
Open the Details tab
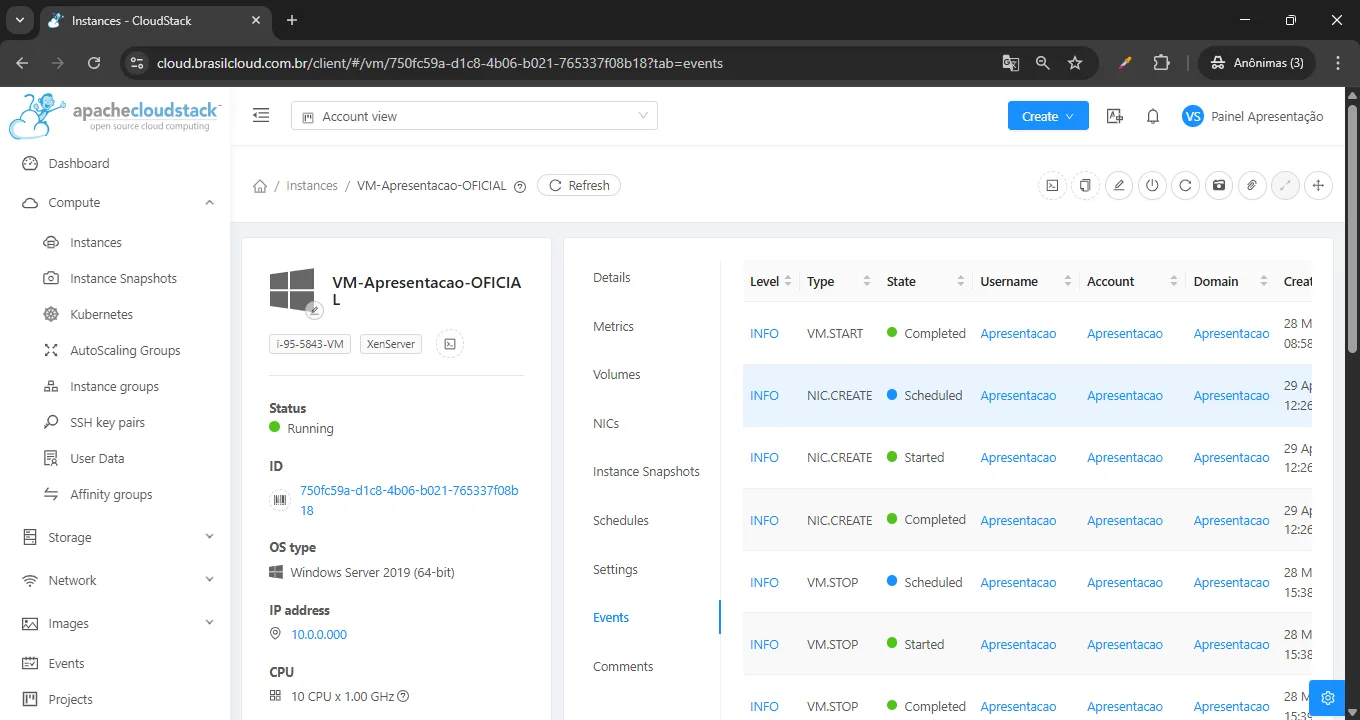(612, 278)
